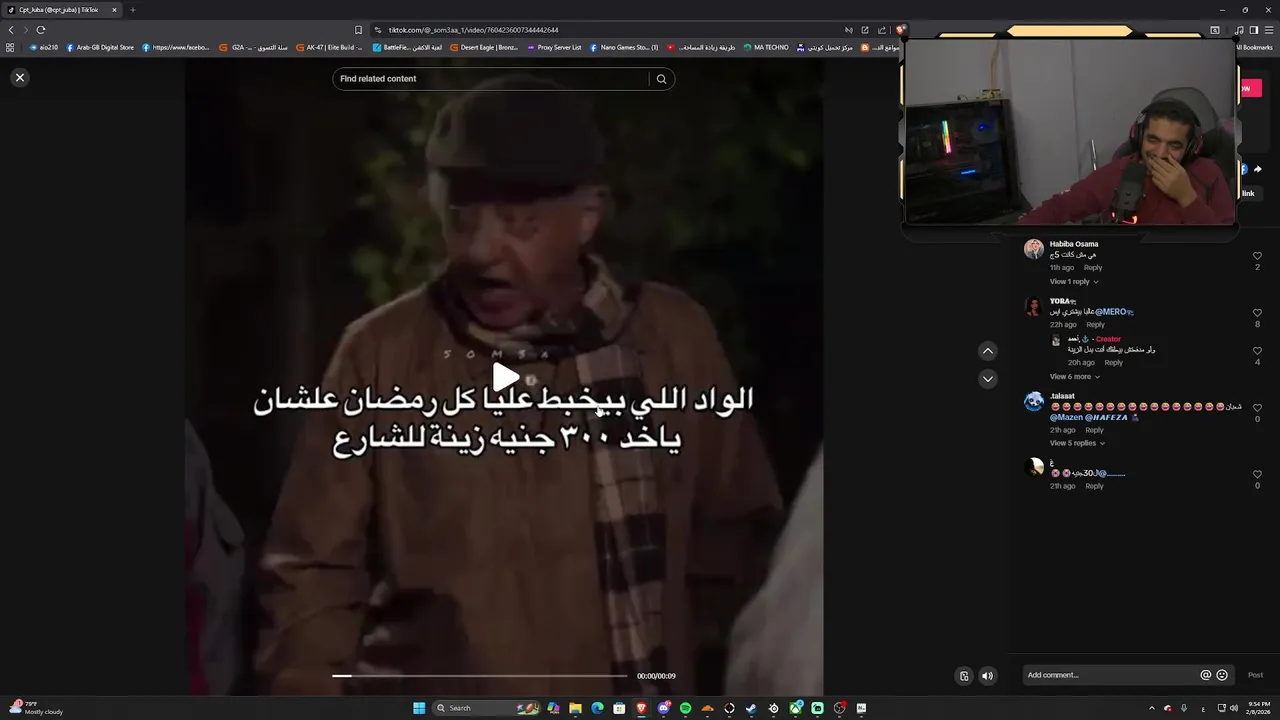
Task: Open a new browser tab
Action: pos(132,10)
